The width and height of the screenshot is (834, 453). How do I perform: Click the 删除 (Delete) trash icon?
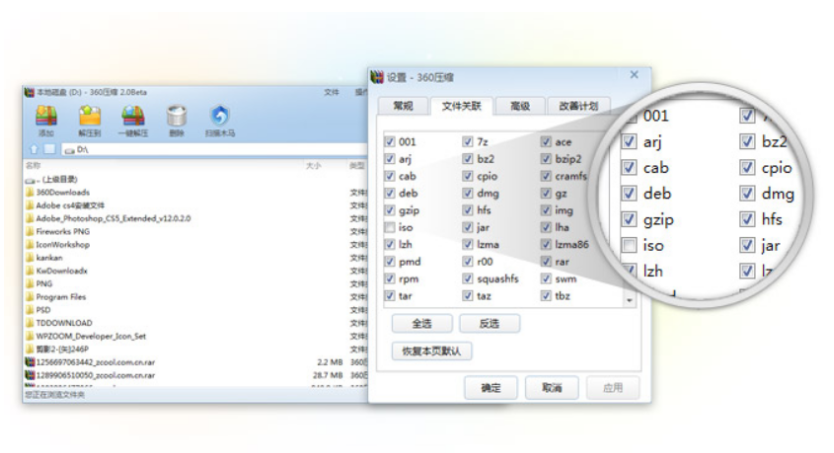177,116
